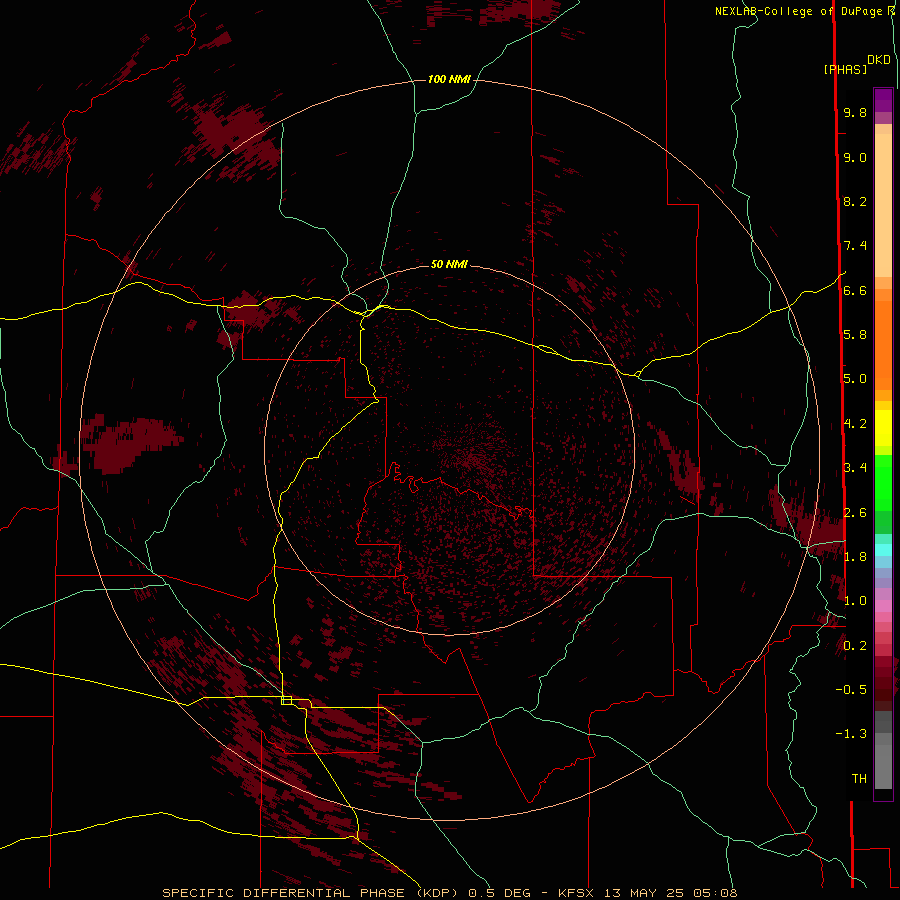Click the 0.2 value on the legend

[x=855, y=645]
